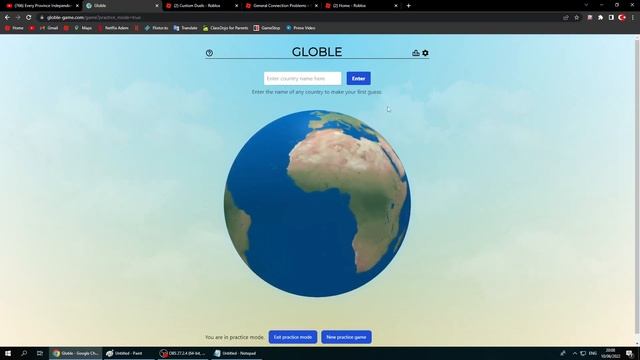The height and width of the screenshot is (360, 640).
Task: Open the GameStop bookmark
Action: (267, 28)
